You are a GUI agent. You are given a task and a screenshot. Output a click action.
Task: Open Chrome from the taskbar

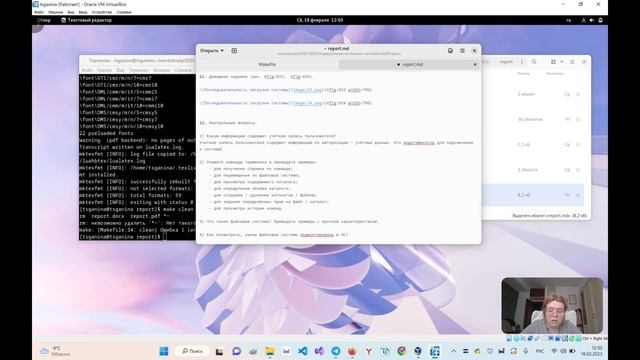point(402,351)
